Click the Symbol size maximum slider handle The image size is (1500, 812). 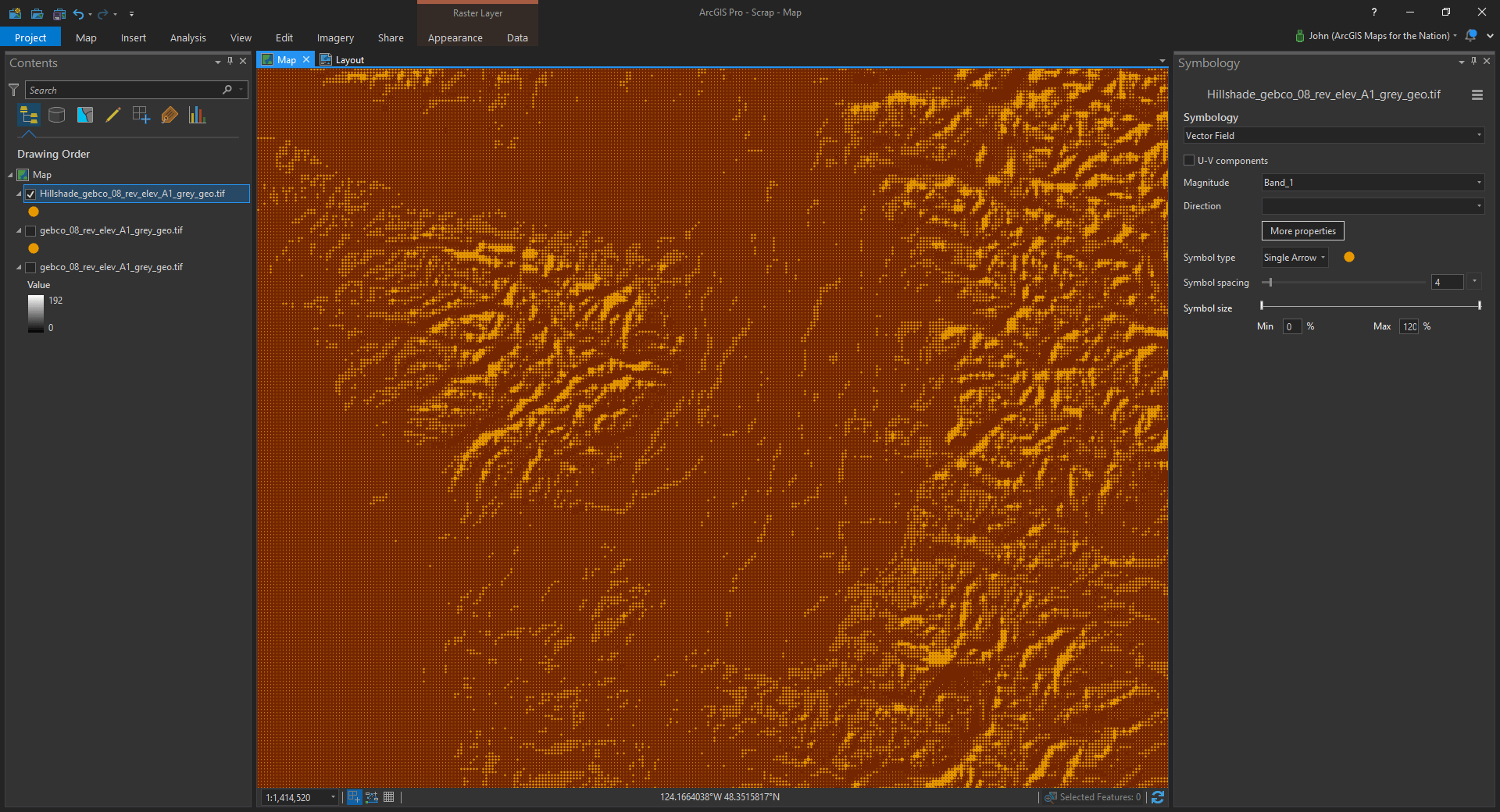[x=1480, y=305]
